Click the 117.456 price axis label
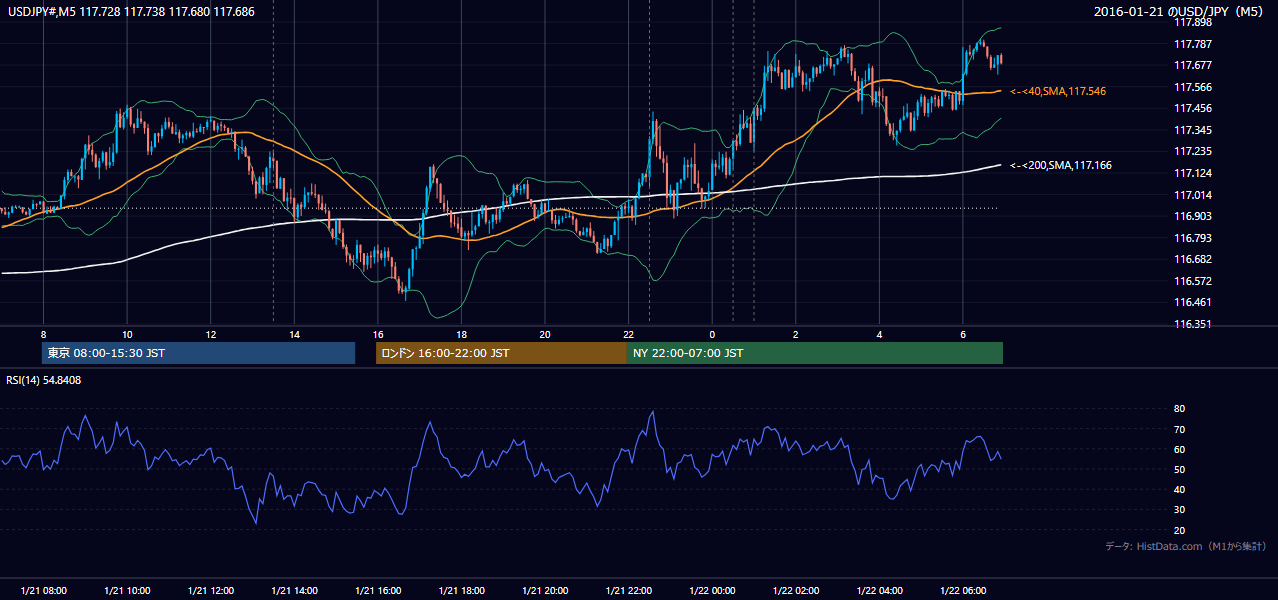This screenshot has width=1278, height=600. (x=1192, y=108)
